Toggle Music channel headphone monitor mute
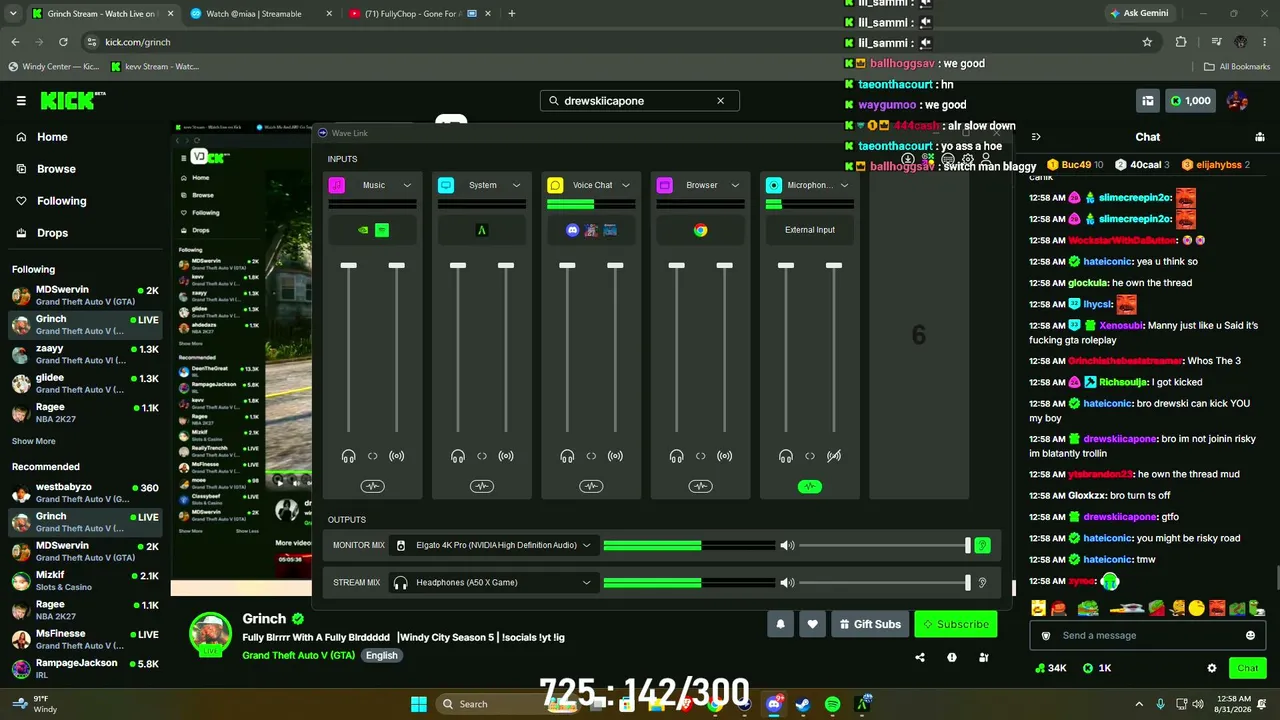This screenshot has width=1280, height=720. coord(348,456)
